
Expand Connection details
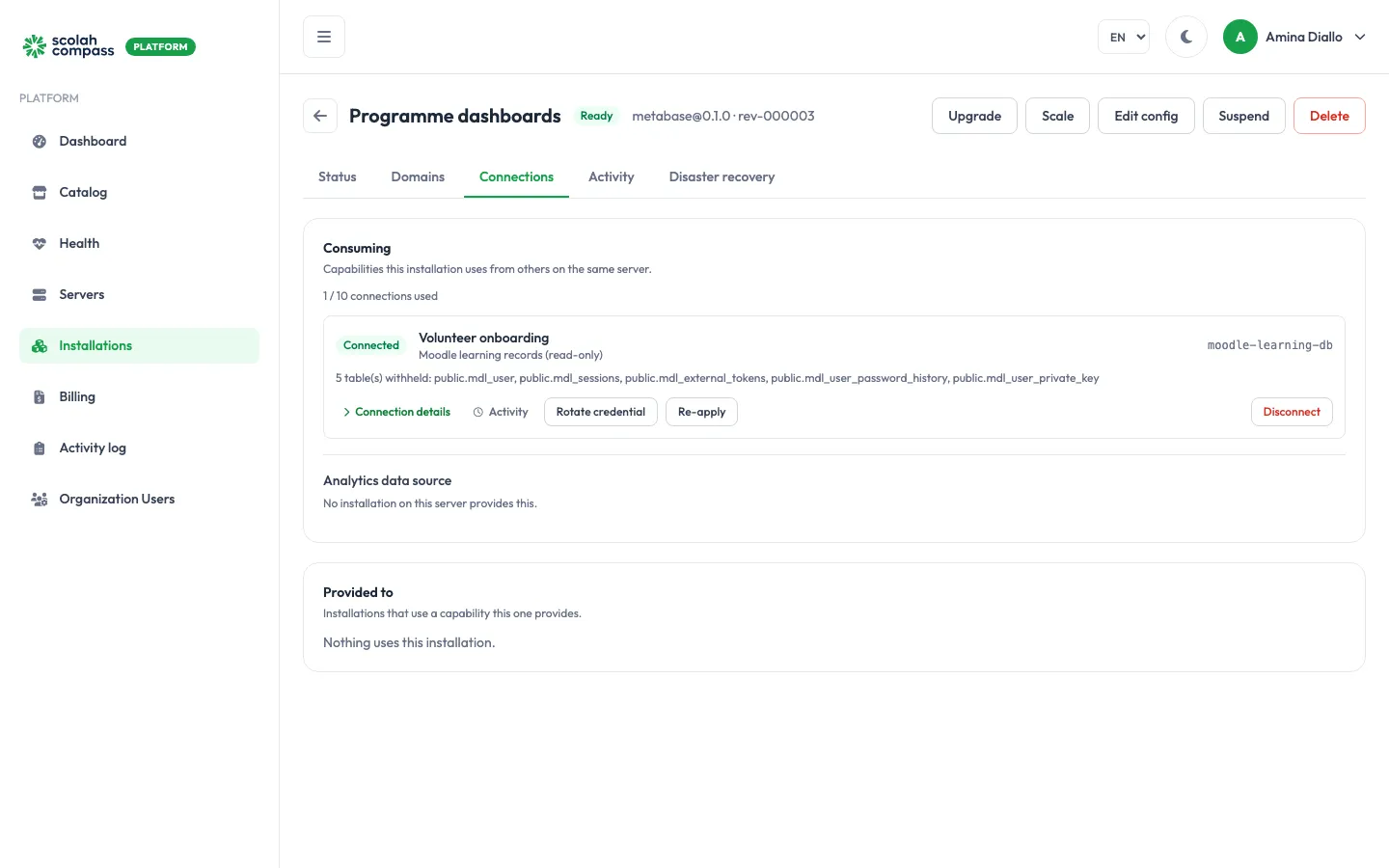396,412
